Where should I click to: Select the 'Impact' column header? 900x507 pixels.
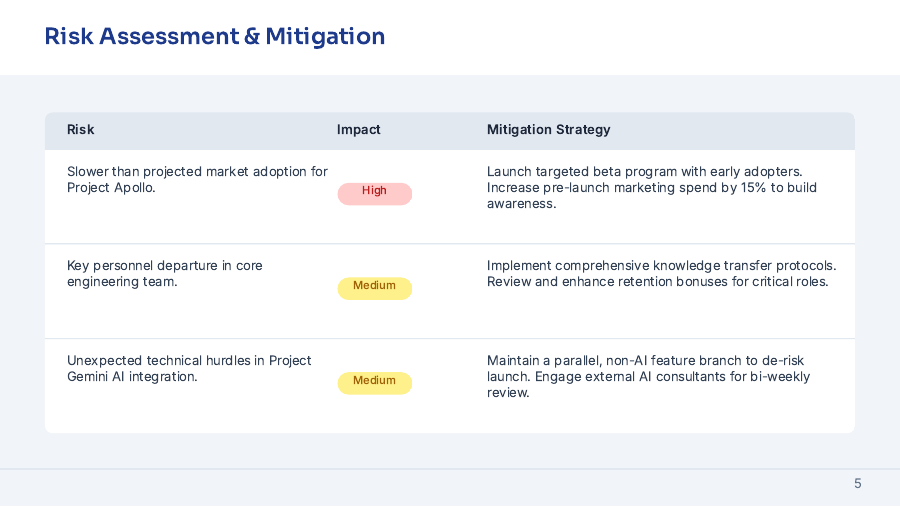point(358,130)
